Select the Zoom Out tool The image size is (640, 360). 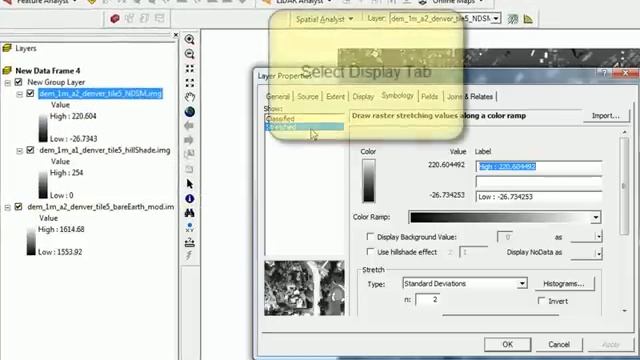click(189, 54)
